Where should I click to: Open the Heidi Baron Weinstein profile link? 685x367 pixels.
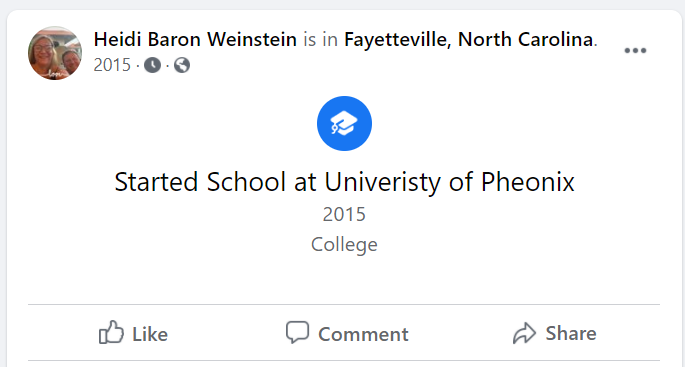[195, 39]
